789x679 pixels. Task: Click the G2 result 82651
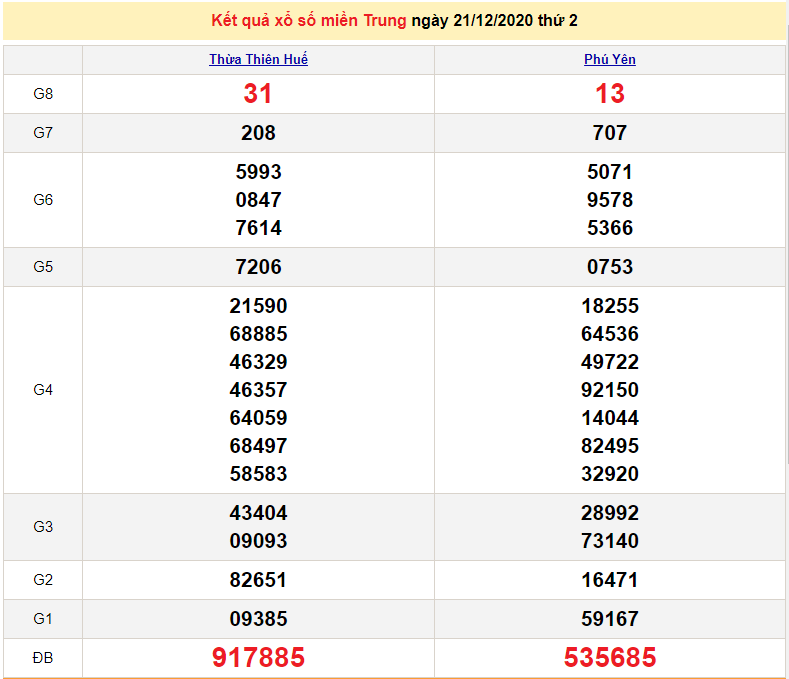tap(258, 580)
